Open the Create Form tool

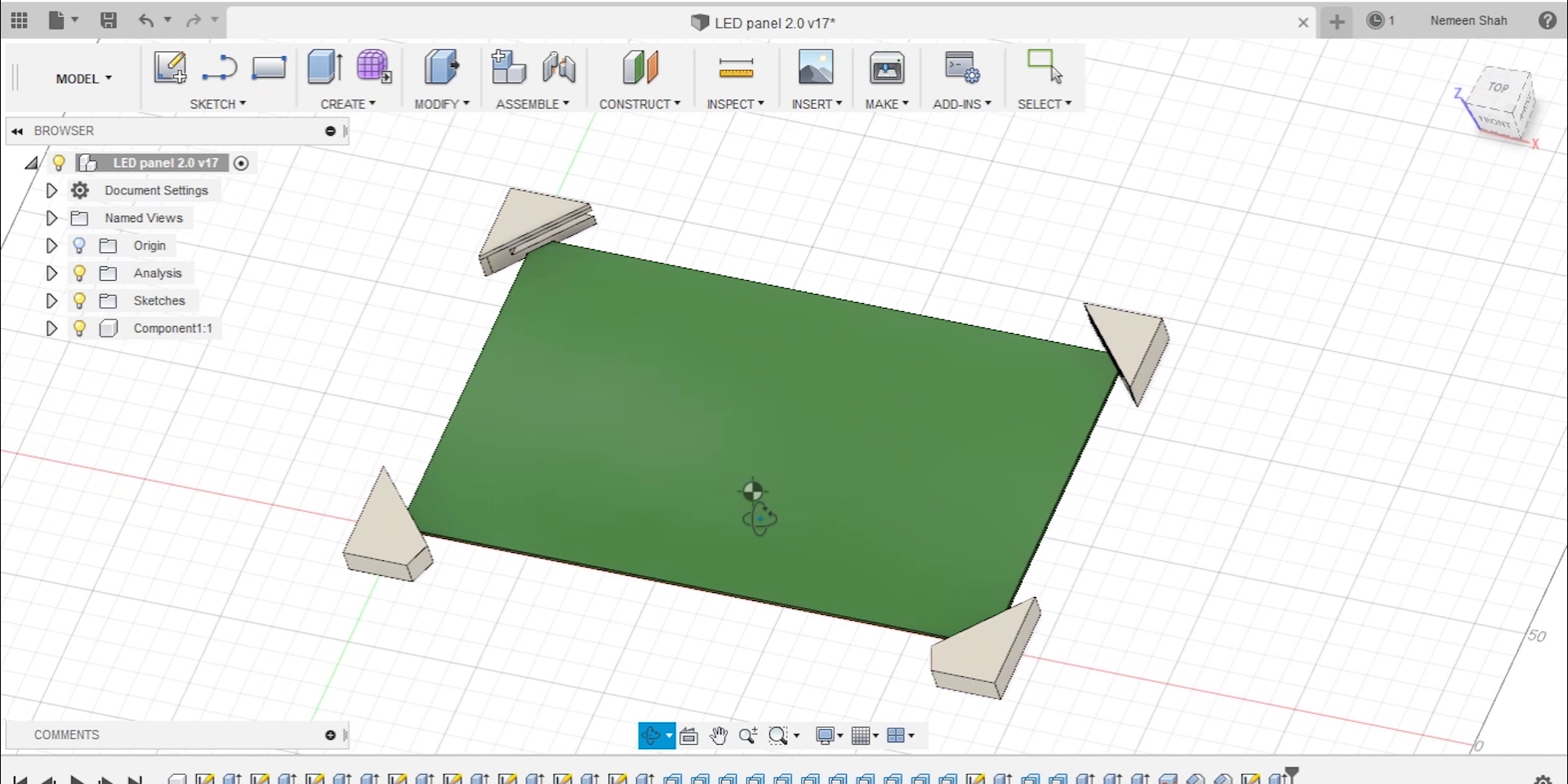374,67
